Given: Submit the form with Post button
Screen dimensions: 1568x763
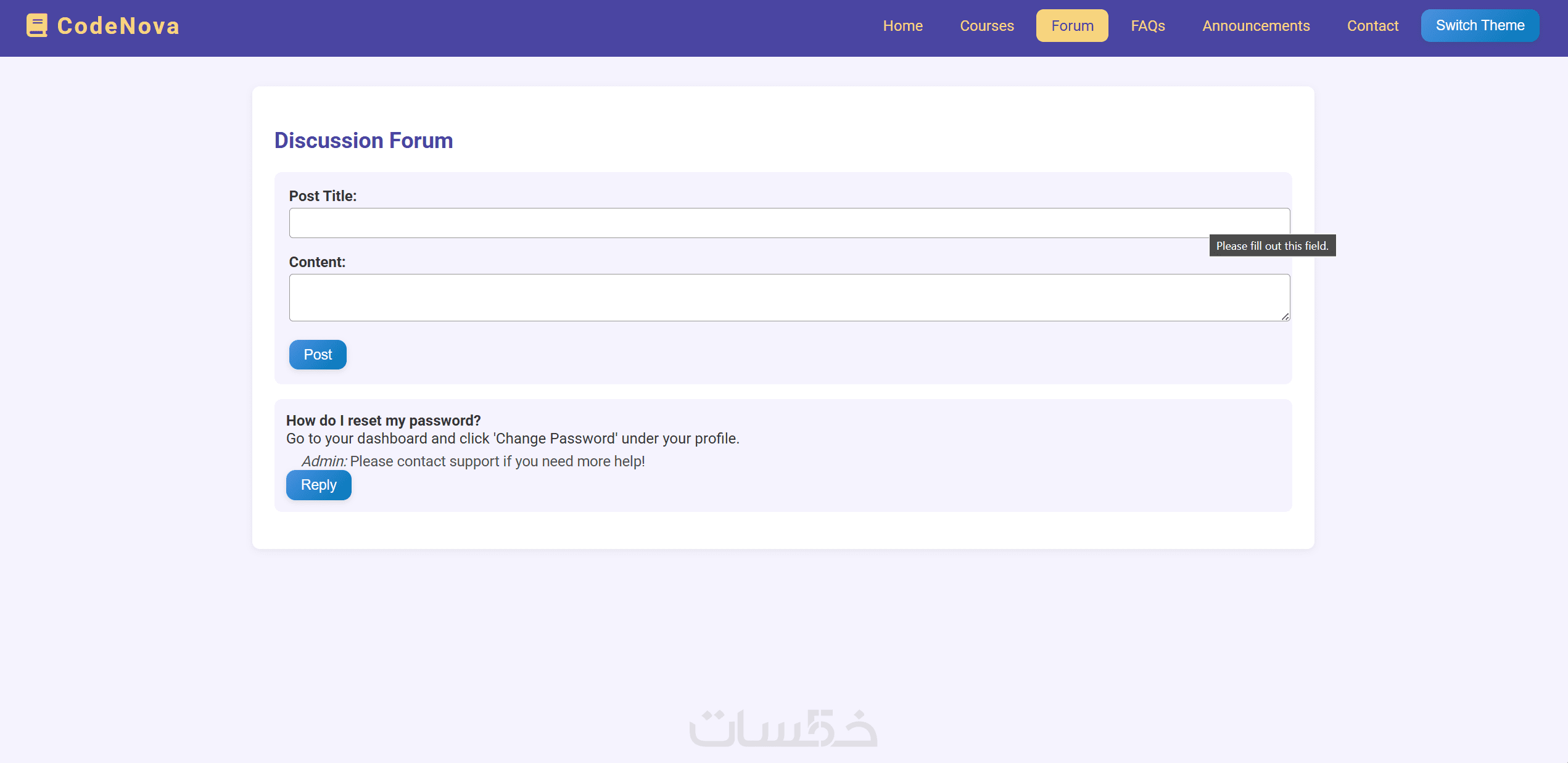Looking at the screenshot, I should 318,355.
